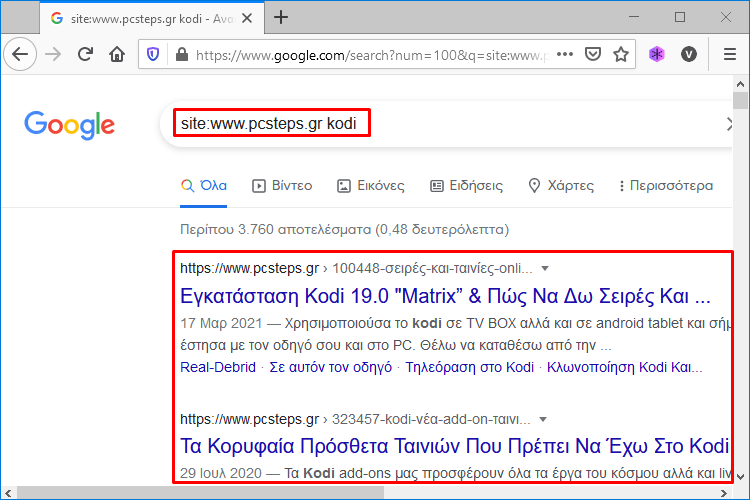Screen dimensions: 750x500
Task: Open a new browser tab
Action: 281,18
